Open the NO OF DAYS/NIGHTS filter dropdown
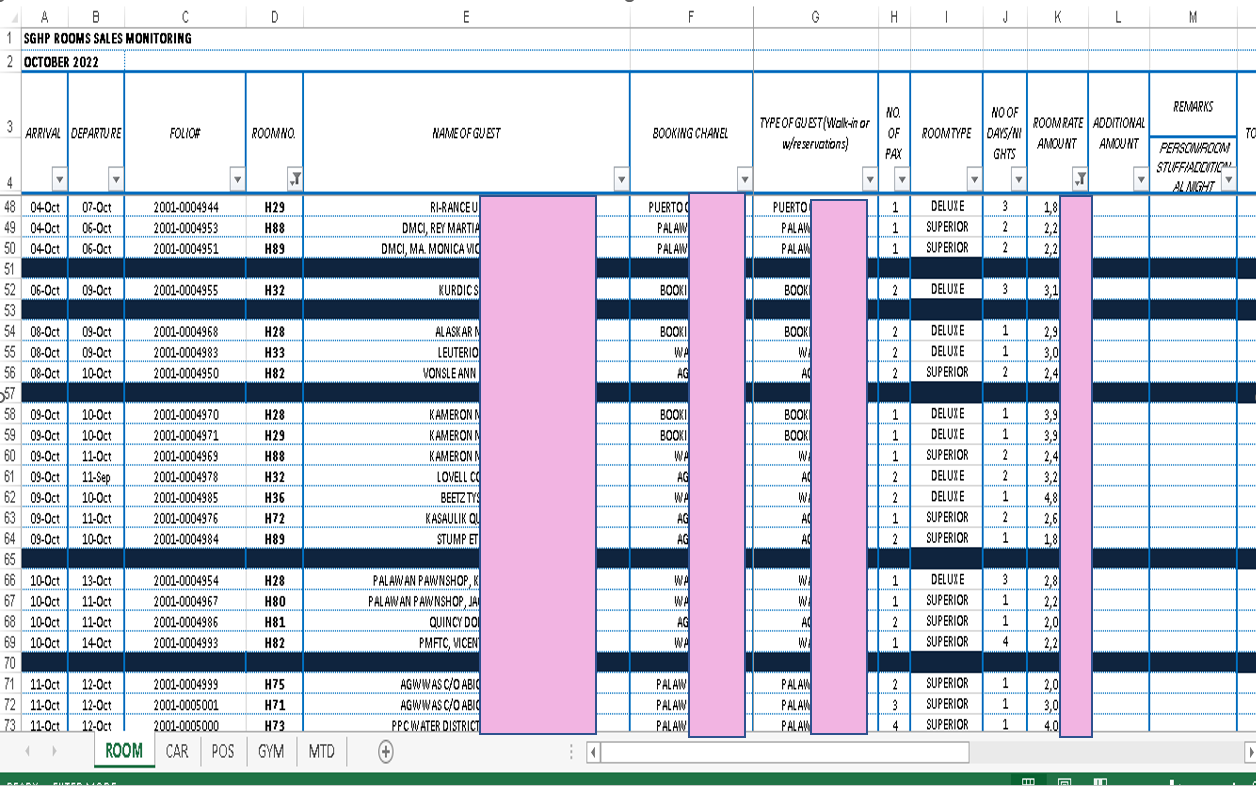 [x=1018, y=180]
